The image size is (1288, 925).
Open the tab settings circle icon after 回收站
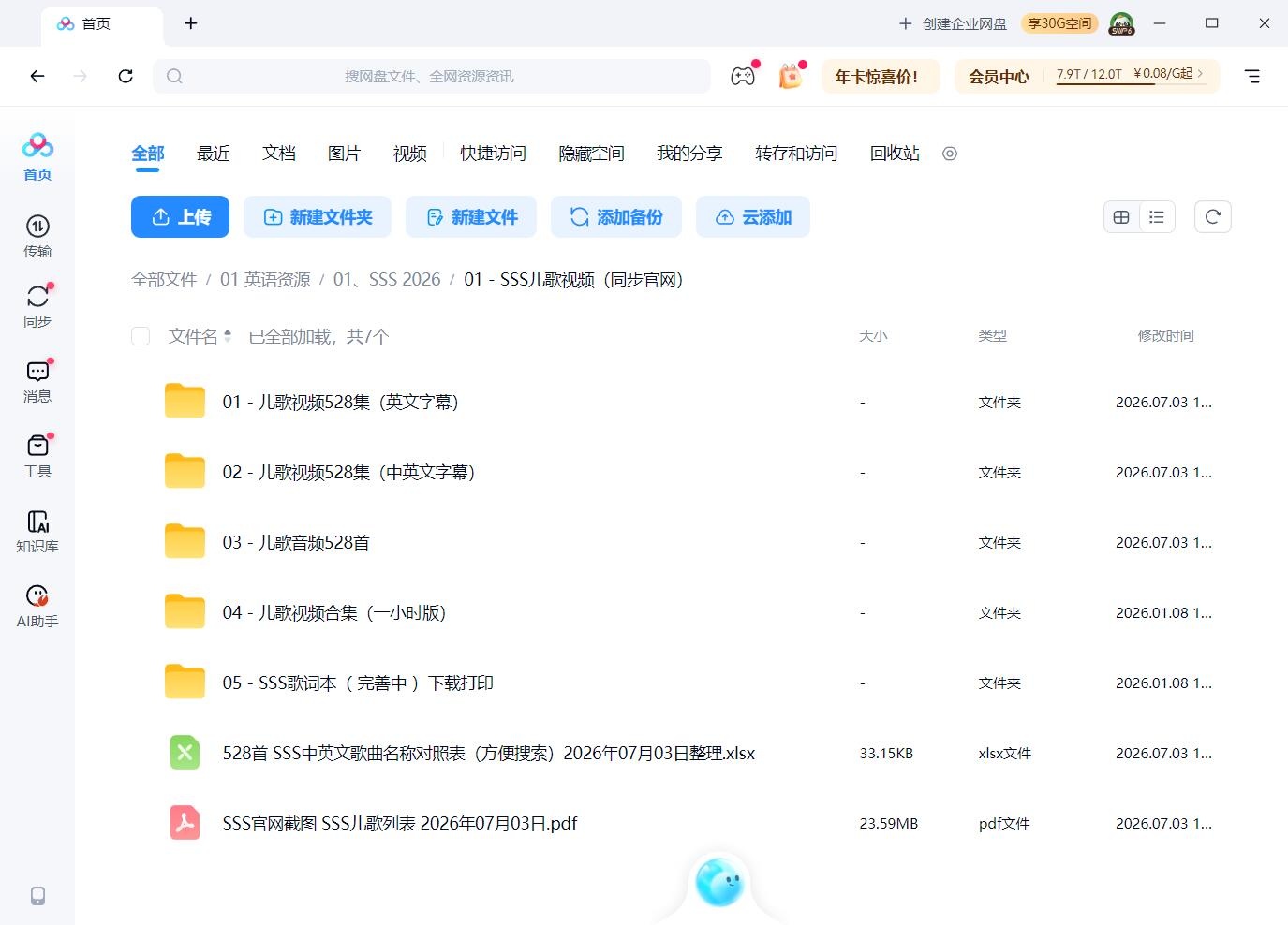tap(950, 154)
